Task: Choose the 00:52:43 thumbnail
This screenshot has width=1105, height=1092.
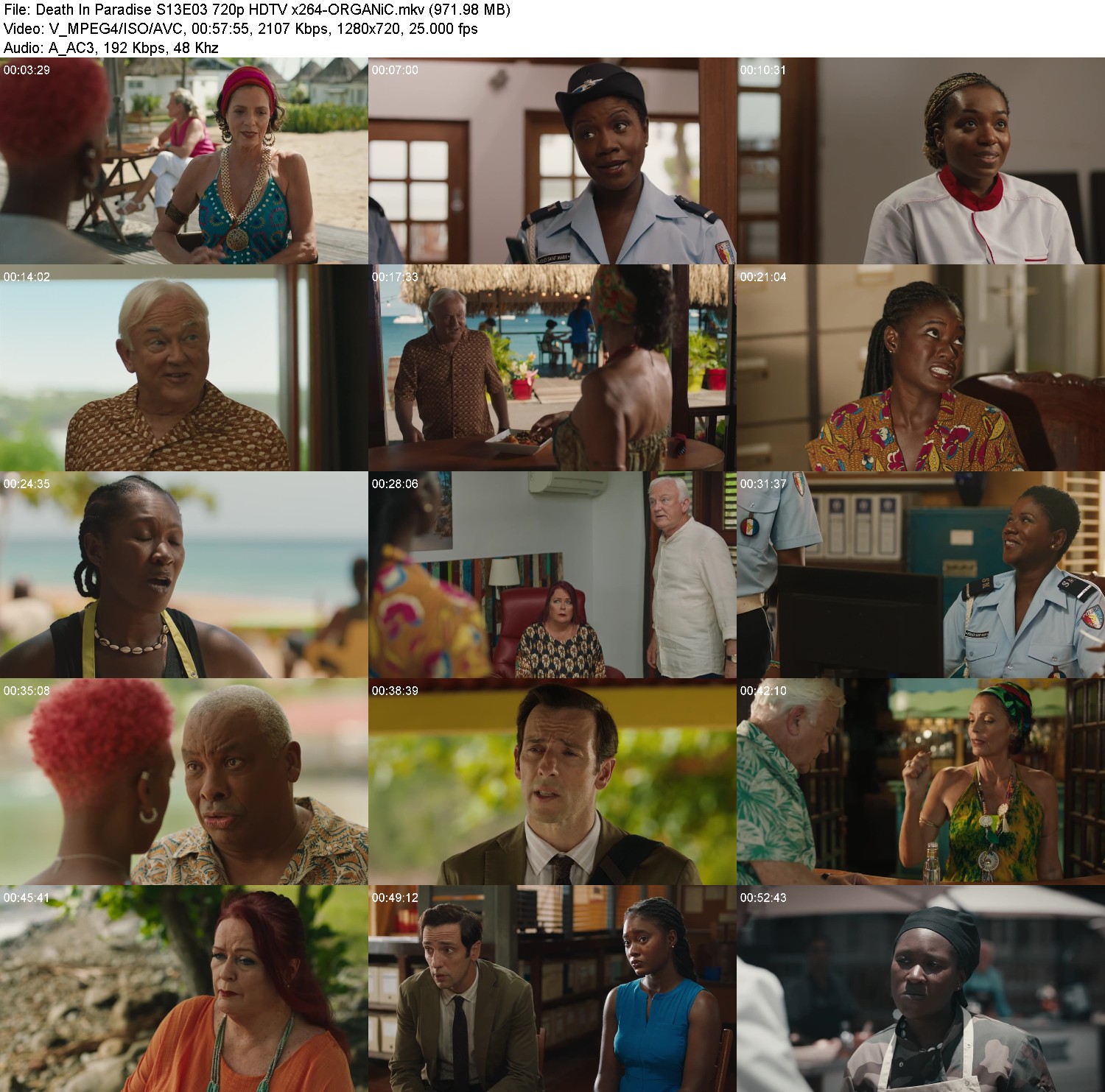Action: coord(921,989)
